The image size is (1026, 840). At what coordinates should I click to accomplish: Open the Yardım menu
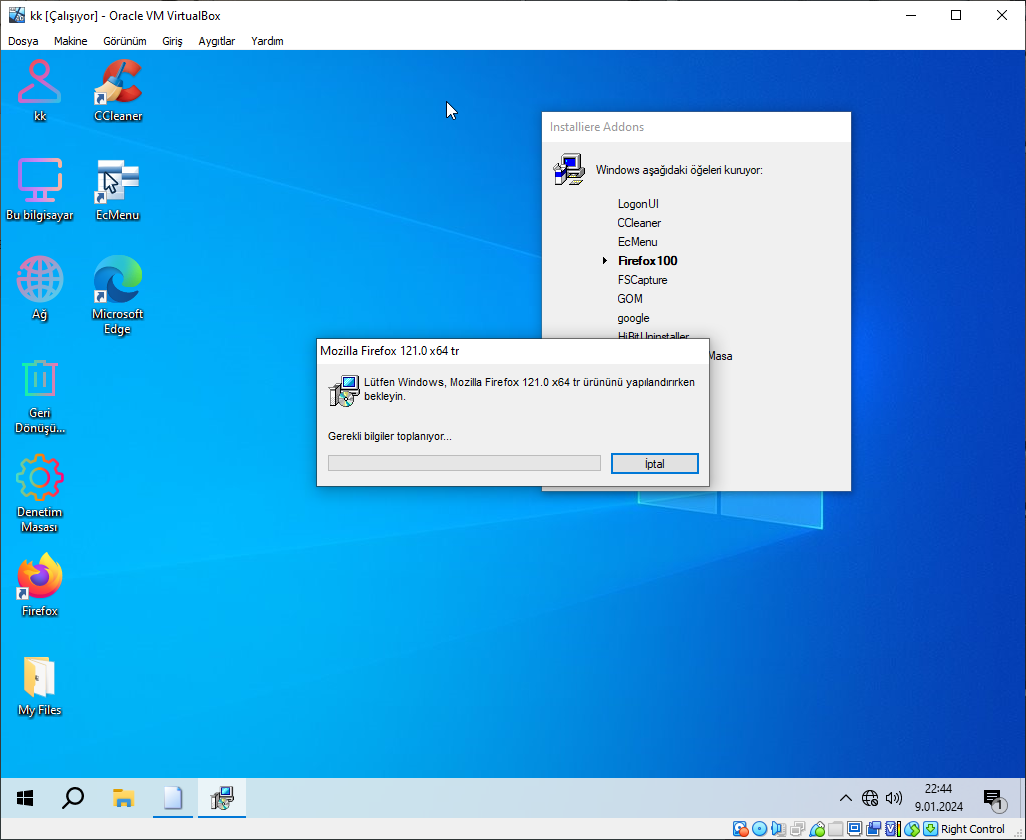267,41
